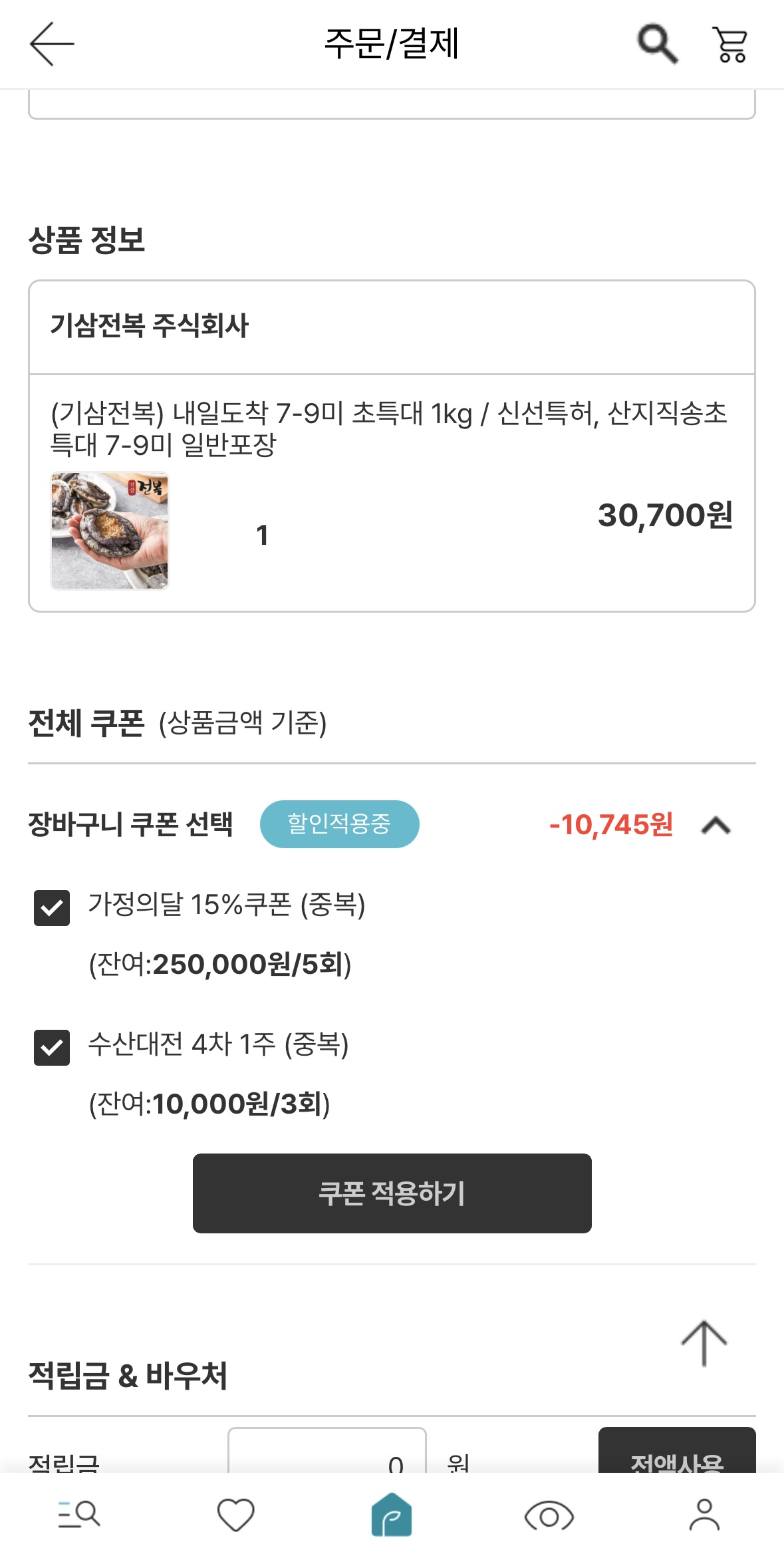Open category search menu icon

tap(79, 1514)
